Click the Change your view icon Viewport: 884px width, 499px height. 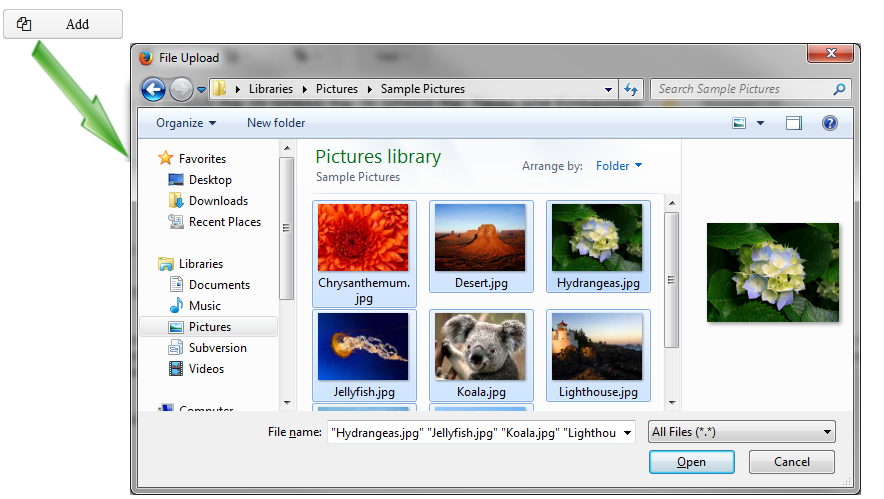click(x=739, y=123)
